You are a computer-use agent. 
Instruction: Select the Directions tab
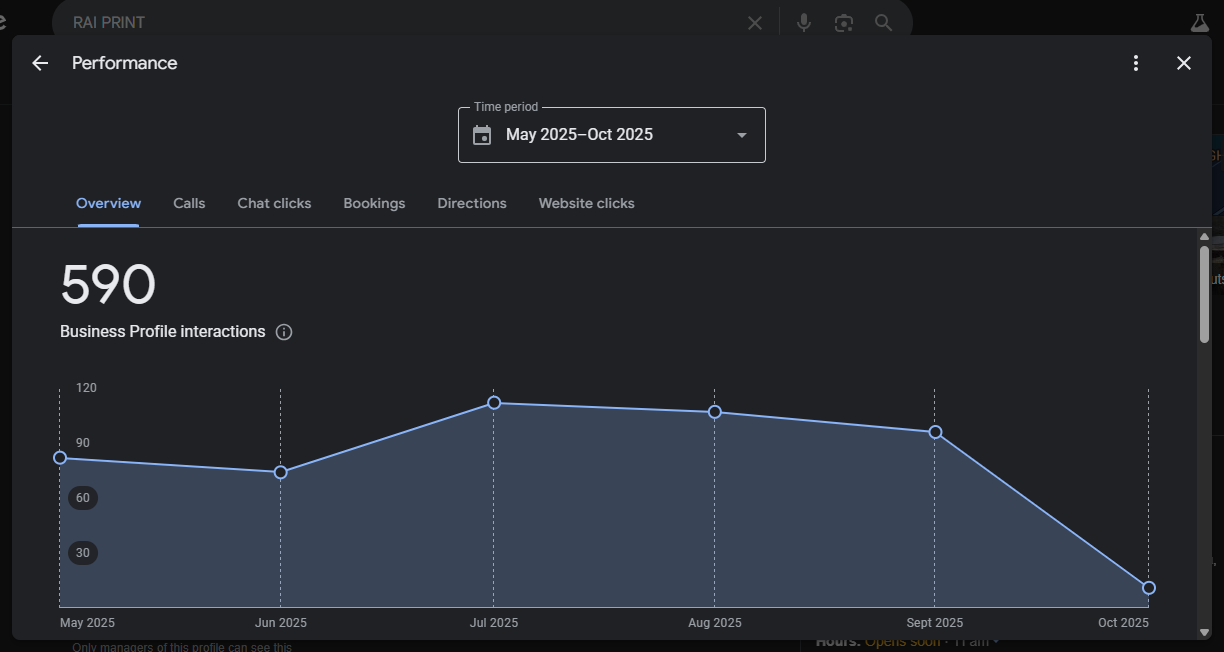[x=472, y=203]
